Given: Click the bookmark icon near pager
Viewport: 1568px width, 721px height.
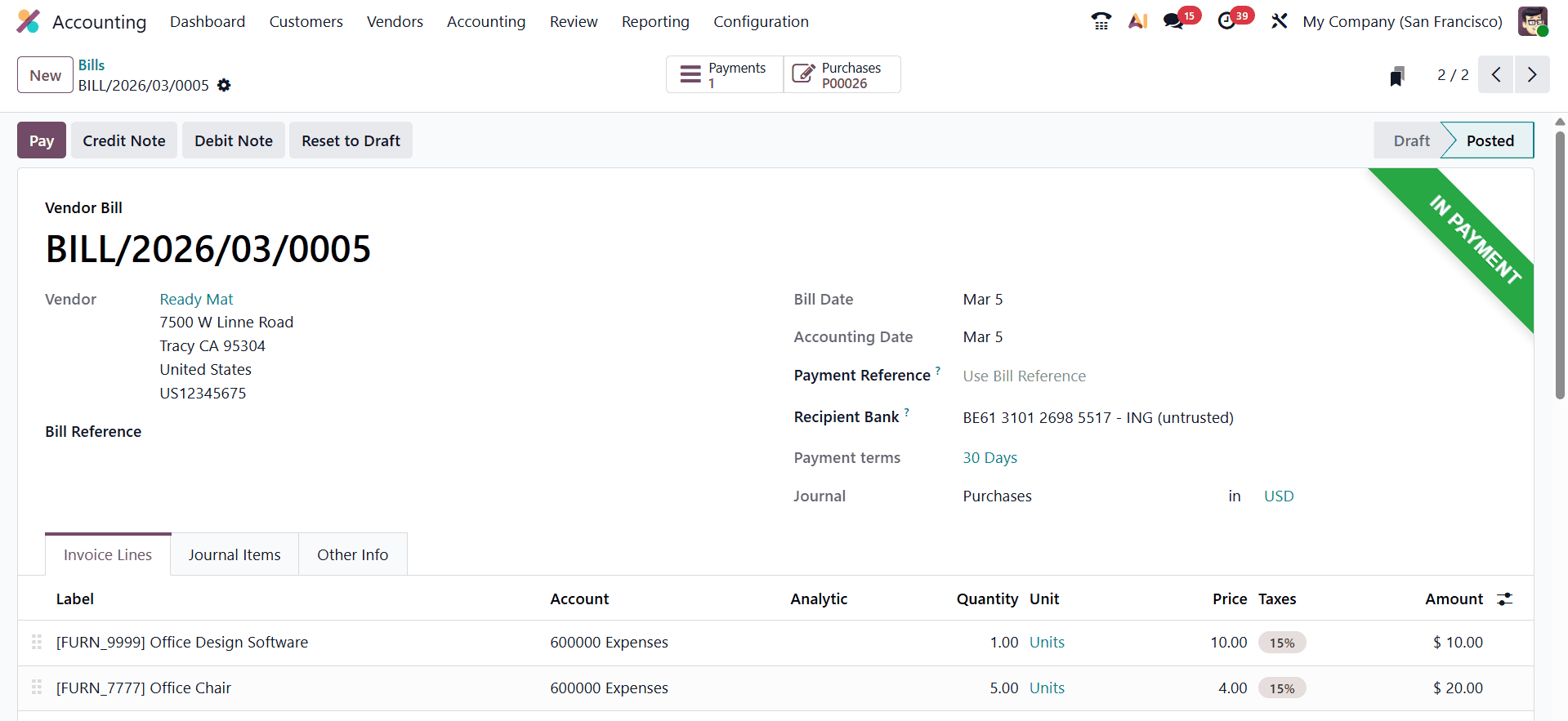Looking at the screenshot, I should [x=1397, y=76].
